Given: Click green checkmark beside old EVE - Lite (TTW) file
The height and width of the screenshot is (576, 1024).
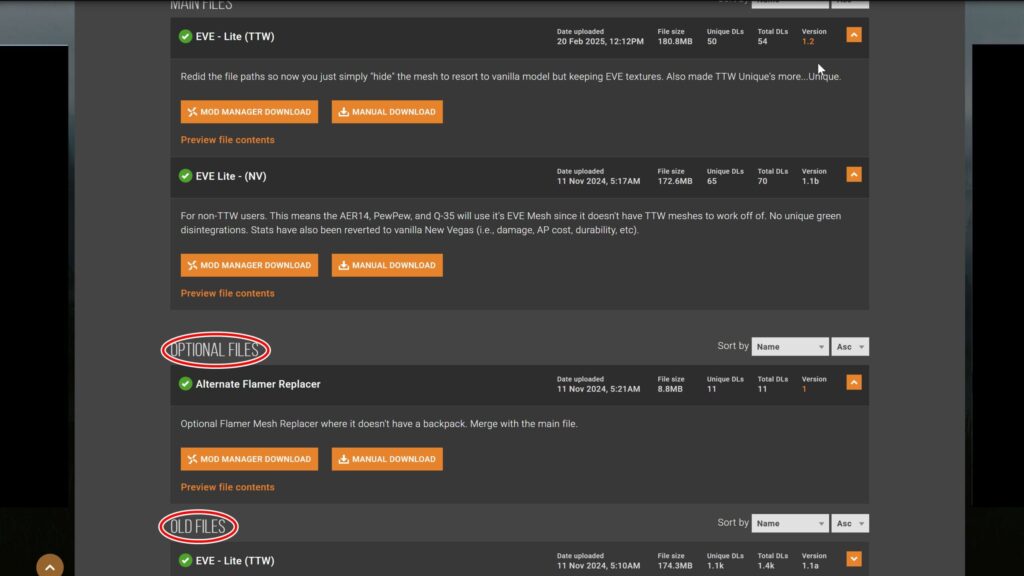Looking at the screenshot, I should pos(185,561).
